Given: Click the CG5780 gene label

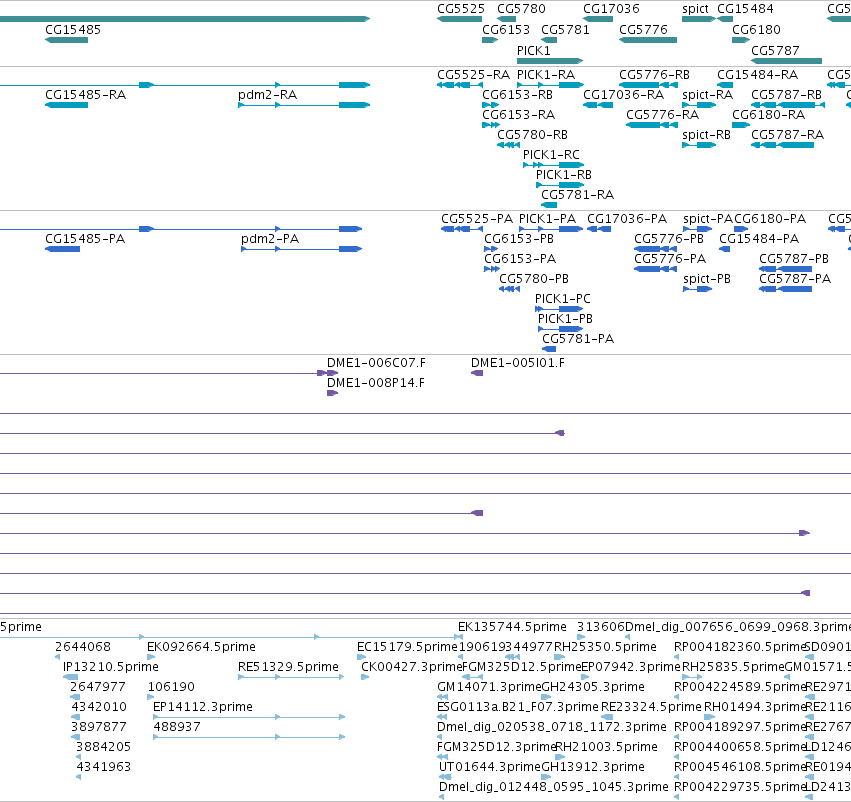Looking at the screenshot, I should [521, 9].
